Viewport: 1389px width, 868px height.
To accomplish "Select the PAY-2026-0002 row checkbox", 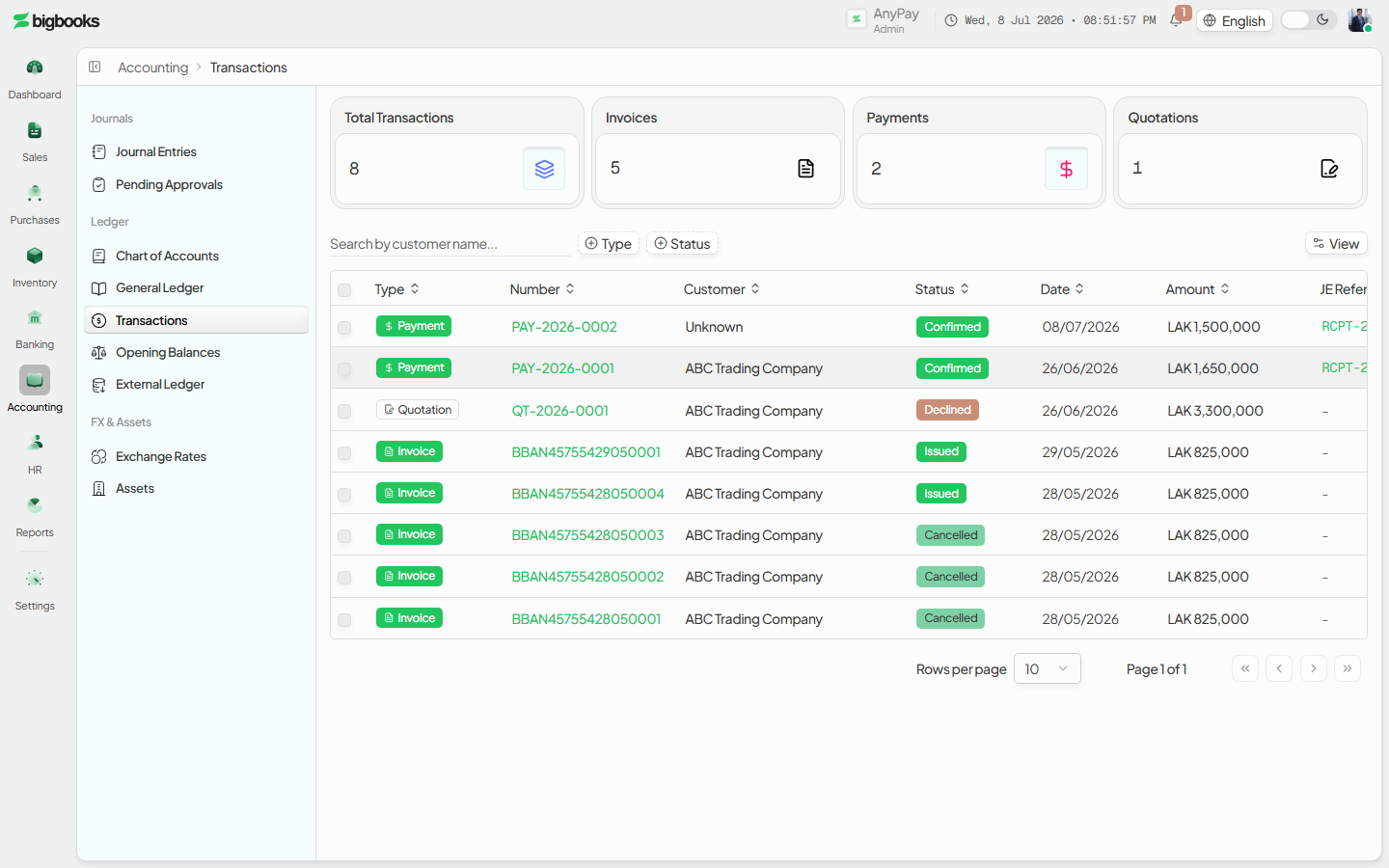I will point(344,328).
